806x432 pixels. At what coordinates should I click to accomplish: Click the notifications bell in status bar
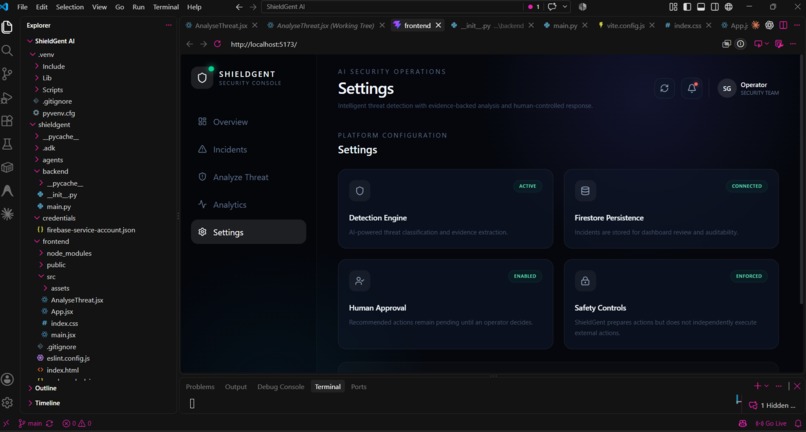click(798, 423)
